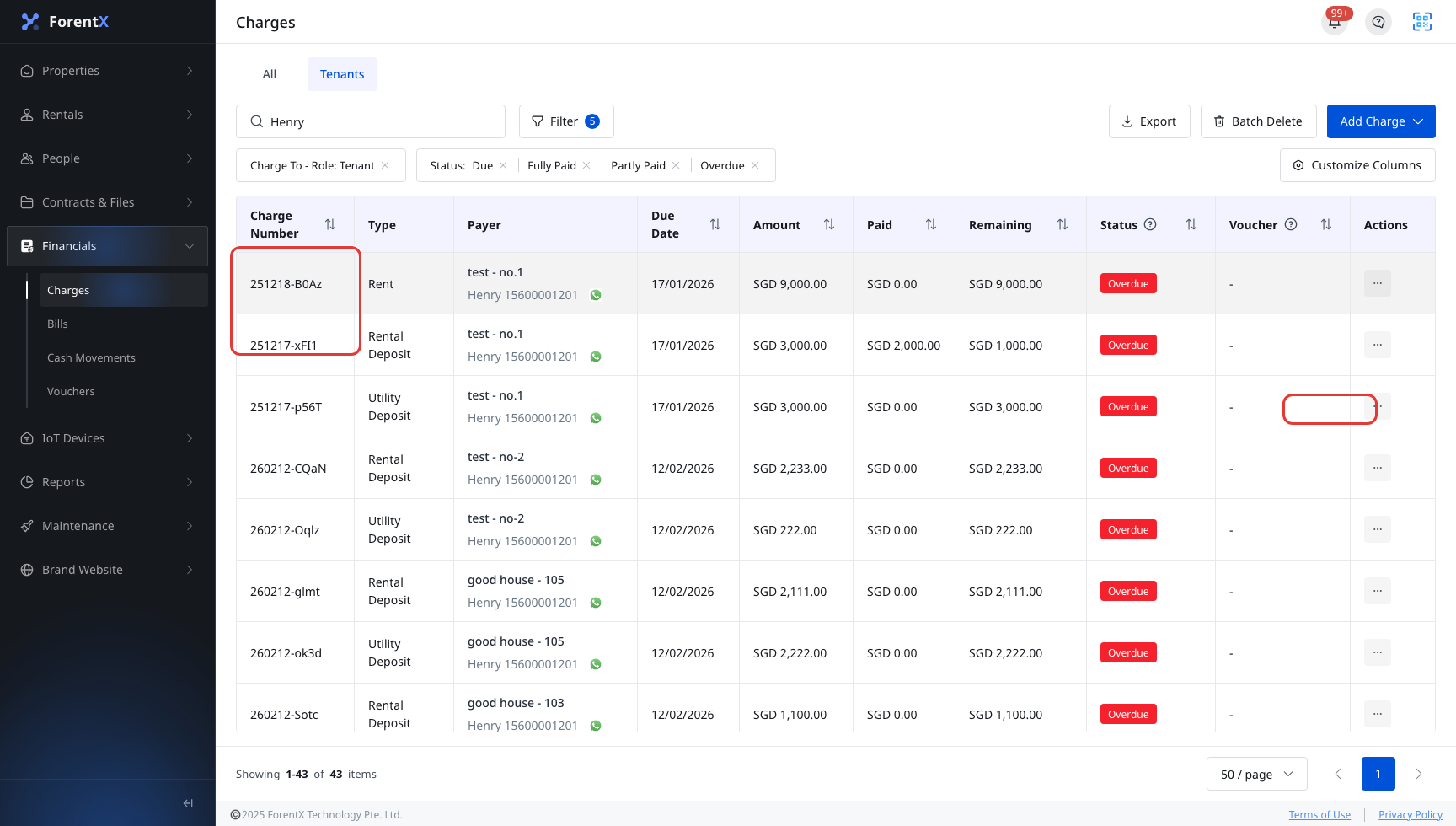This screenshot has width=1456, height=826.
Task: Collapse the sidebar with the bottom arrow icon
Action: 188,803
